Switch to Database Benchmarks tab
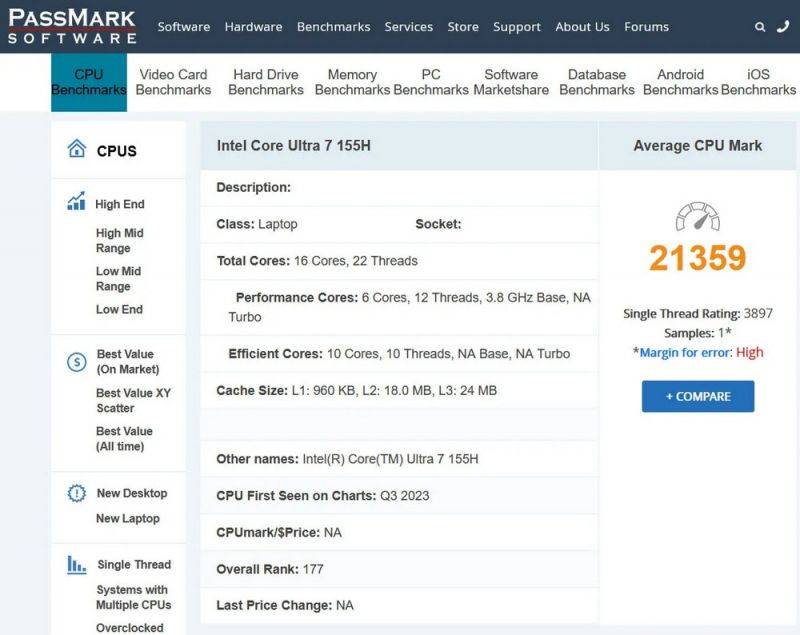Screen dimensions: 800x635 [x=597, y=82]
